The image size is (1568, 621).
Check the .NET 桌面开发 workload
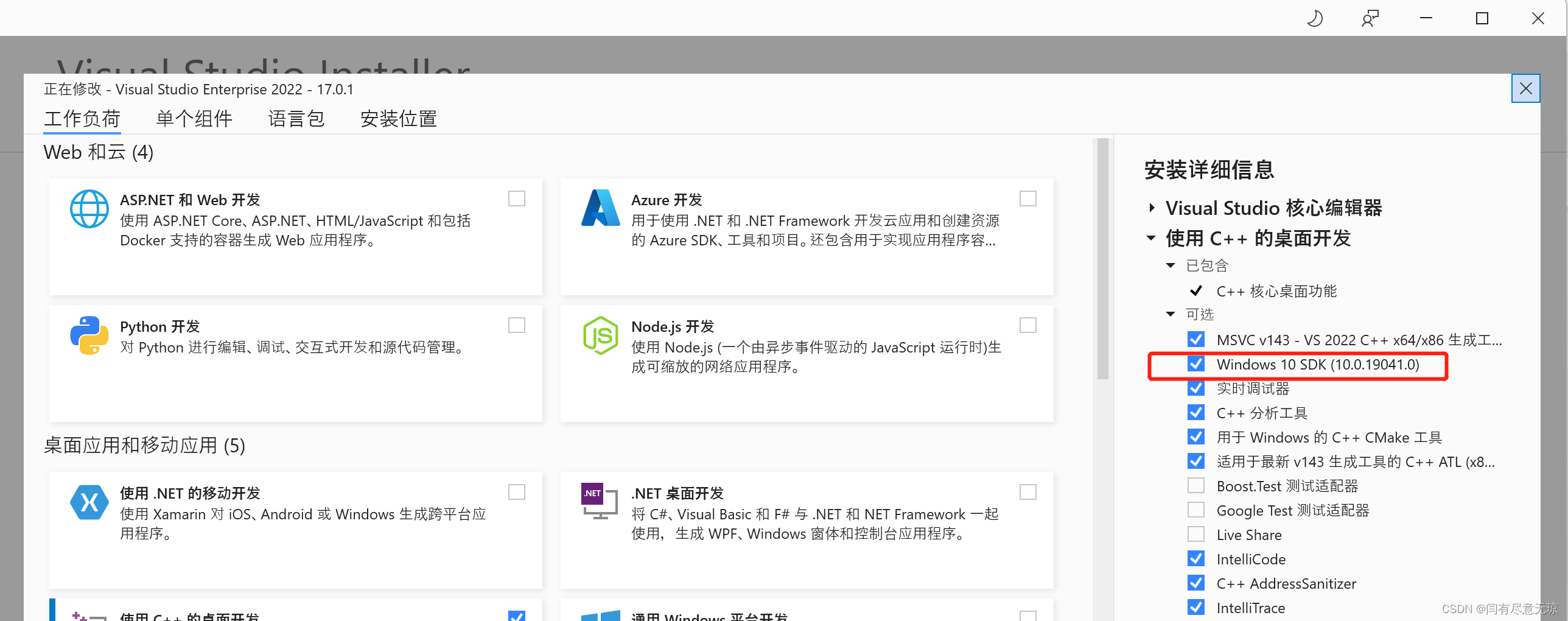[1028, 493]
